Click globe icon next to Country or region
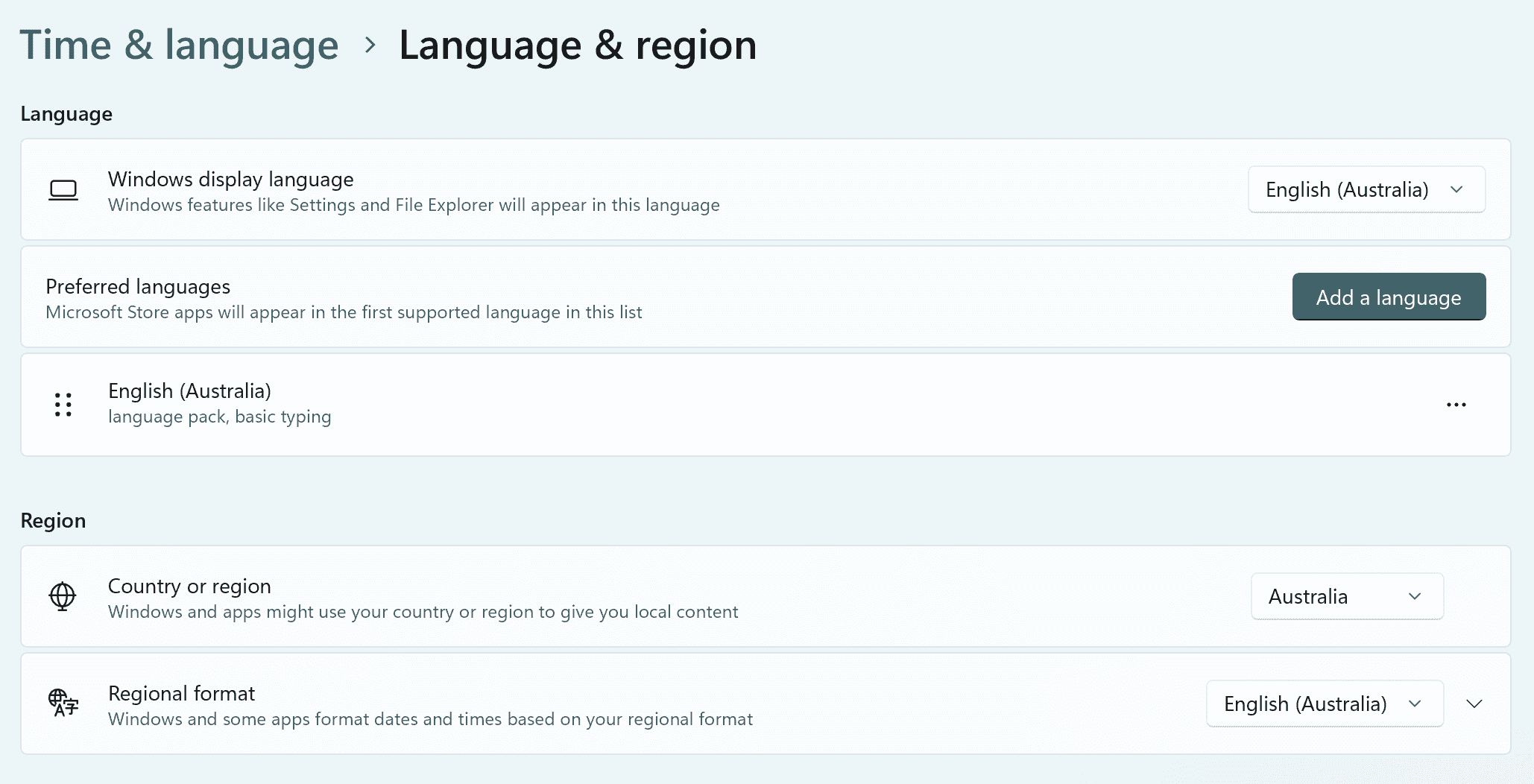1534x784 pixels. 63,596
